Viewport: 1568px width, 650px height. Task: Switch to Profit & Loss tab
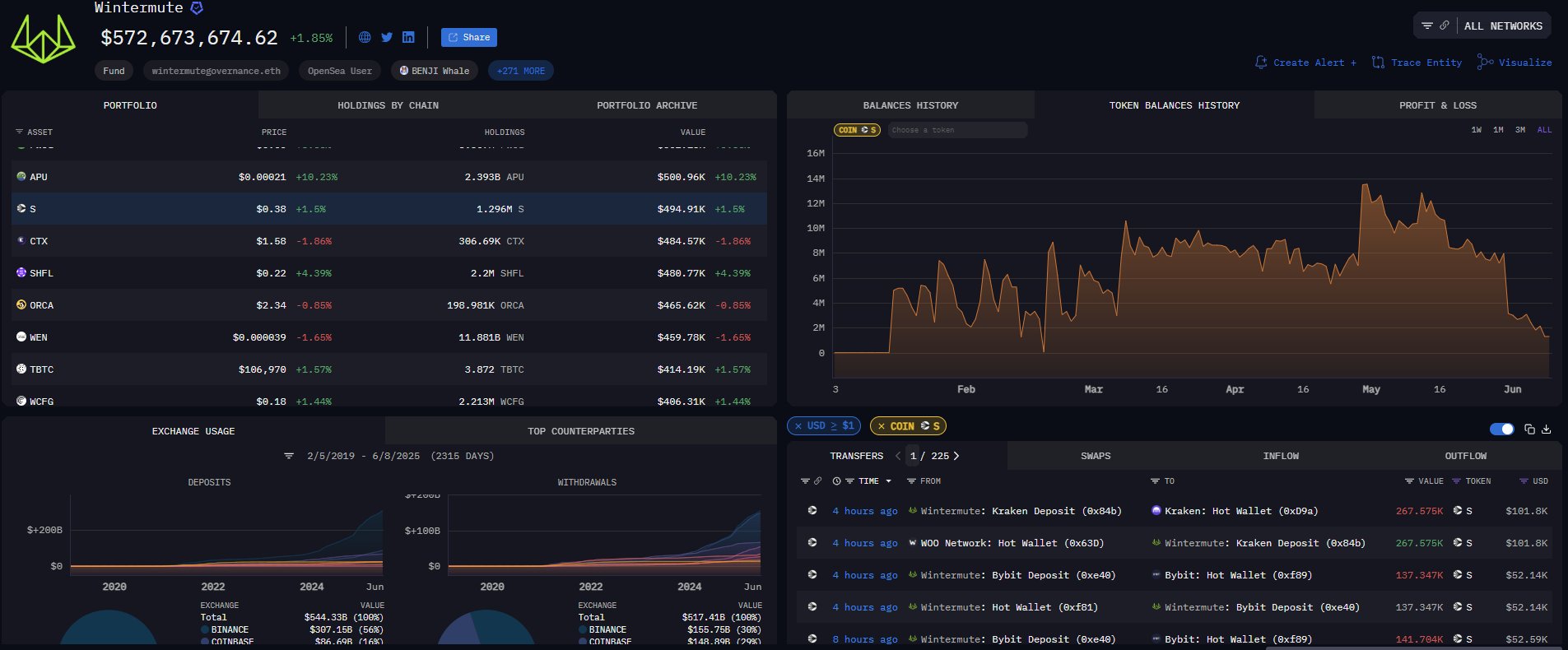tap(1438, 105)
